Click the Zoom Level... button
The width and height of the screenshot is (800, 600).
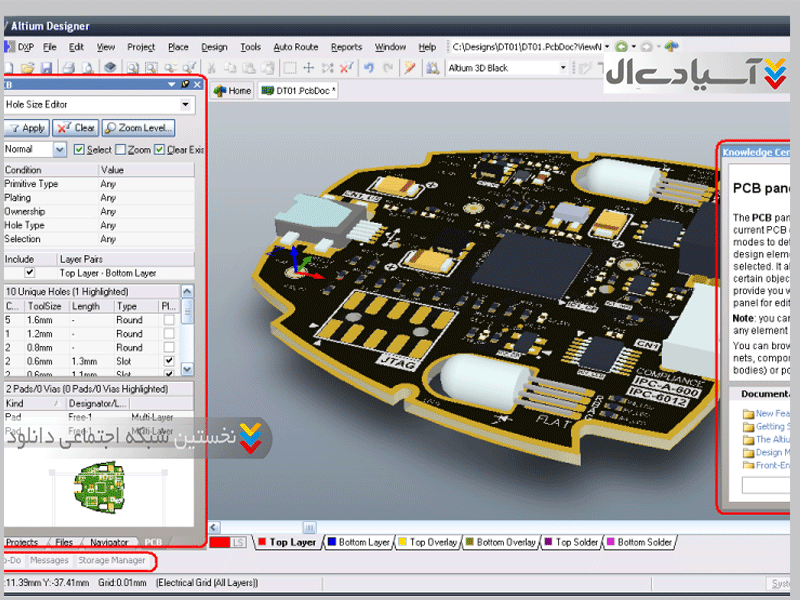(x=139, y=128)
